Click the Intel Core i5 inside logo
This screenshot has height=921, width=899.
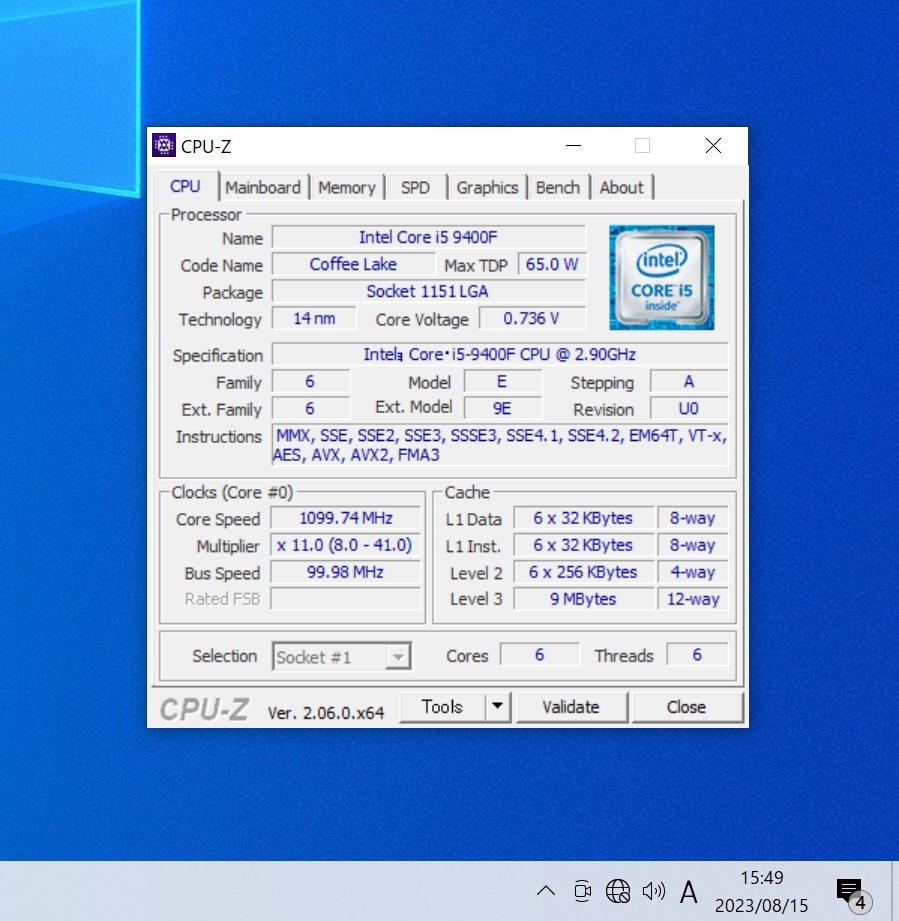[x=662, y=277]
